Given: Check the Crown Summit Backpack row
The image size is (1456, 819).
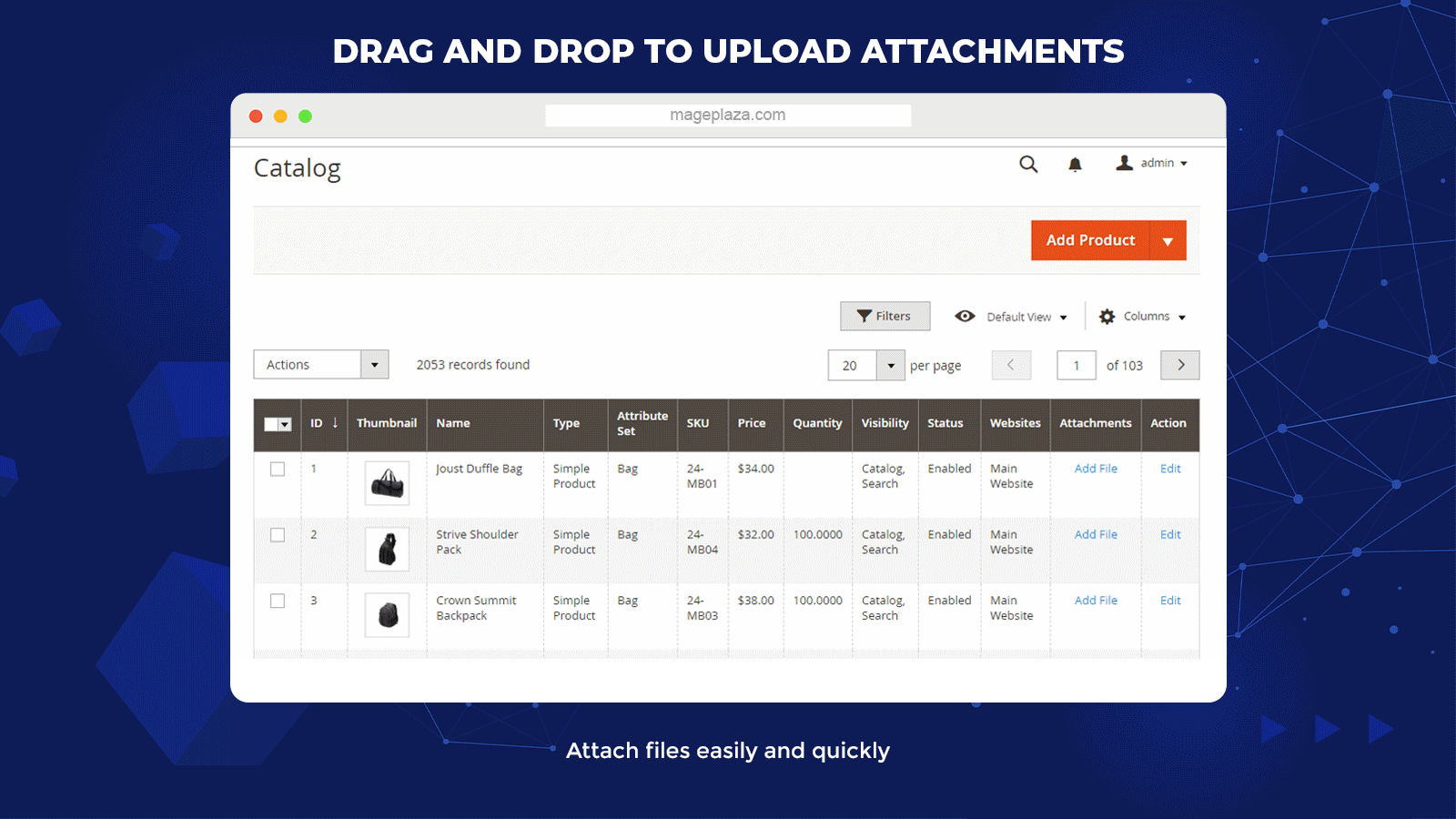Looking at the screenshot, I should 278,602.
